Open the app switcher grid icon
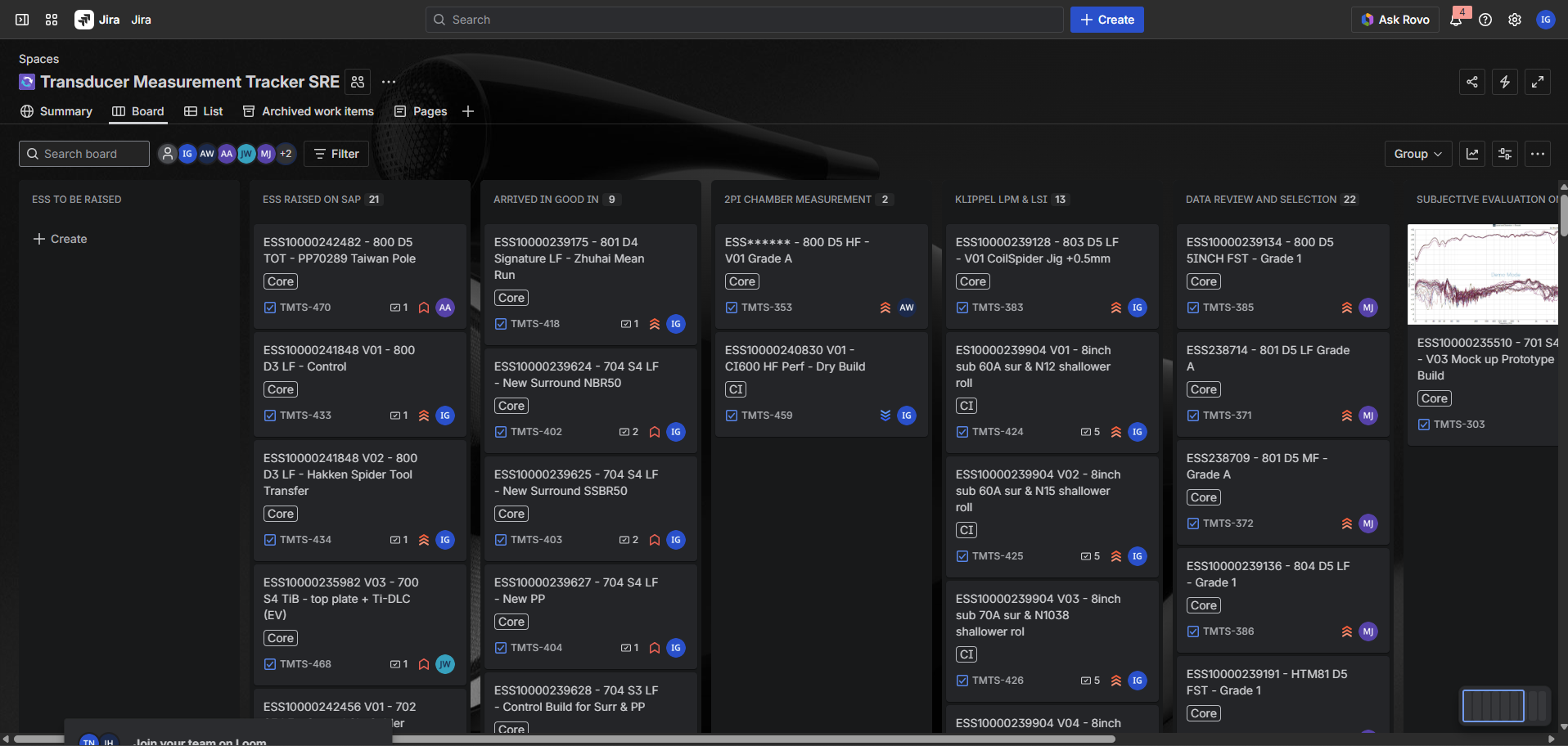 52,20
